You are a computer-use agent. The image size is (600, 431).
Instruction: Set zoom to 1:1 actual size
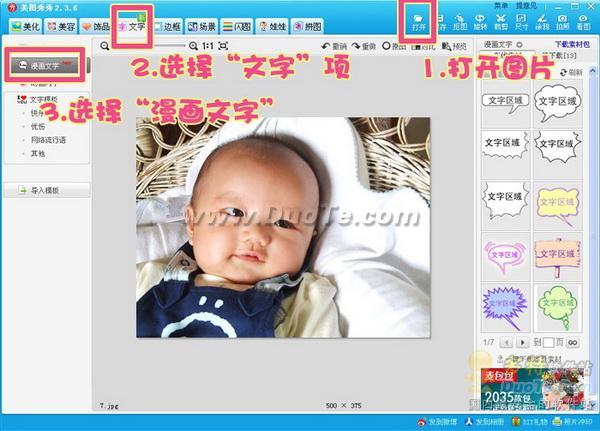point(208,46)
